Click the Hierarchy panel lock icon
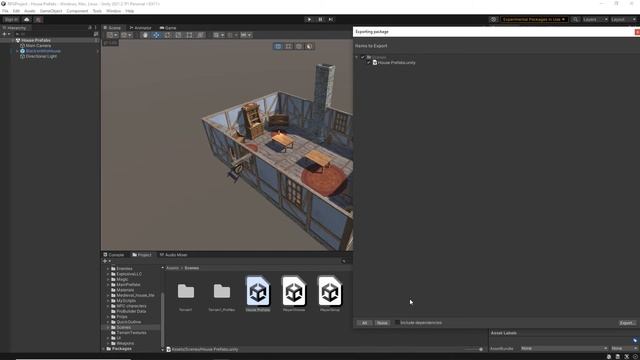The image size is (640, 360). tap(90, 28)
